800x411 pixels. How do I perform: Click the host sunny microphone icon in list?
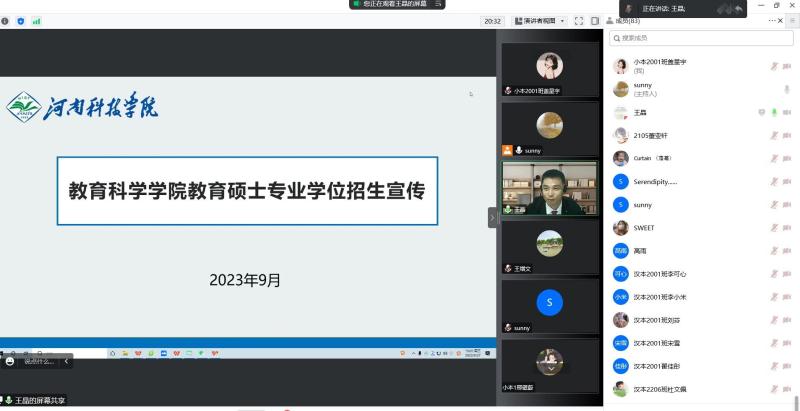click(787, 89)
